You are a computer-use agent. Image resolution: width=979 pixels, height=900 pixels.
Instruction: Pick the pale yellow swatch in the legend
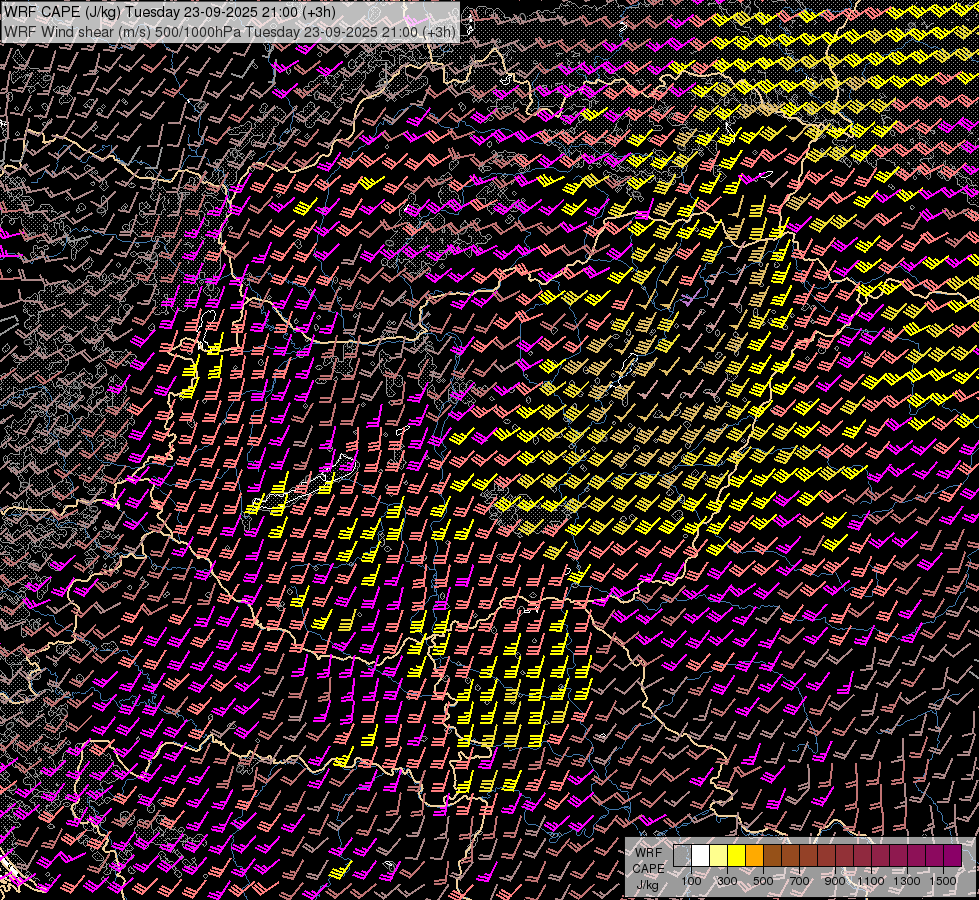718,856
